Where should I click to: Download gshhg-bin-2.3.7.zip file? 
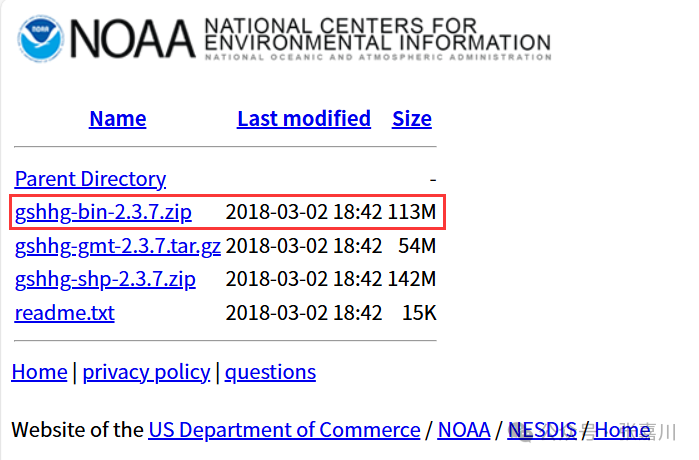click(103, 212)
